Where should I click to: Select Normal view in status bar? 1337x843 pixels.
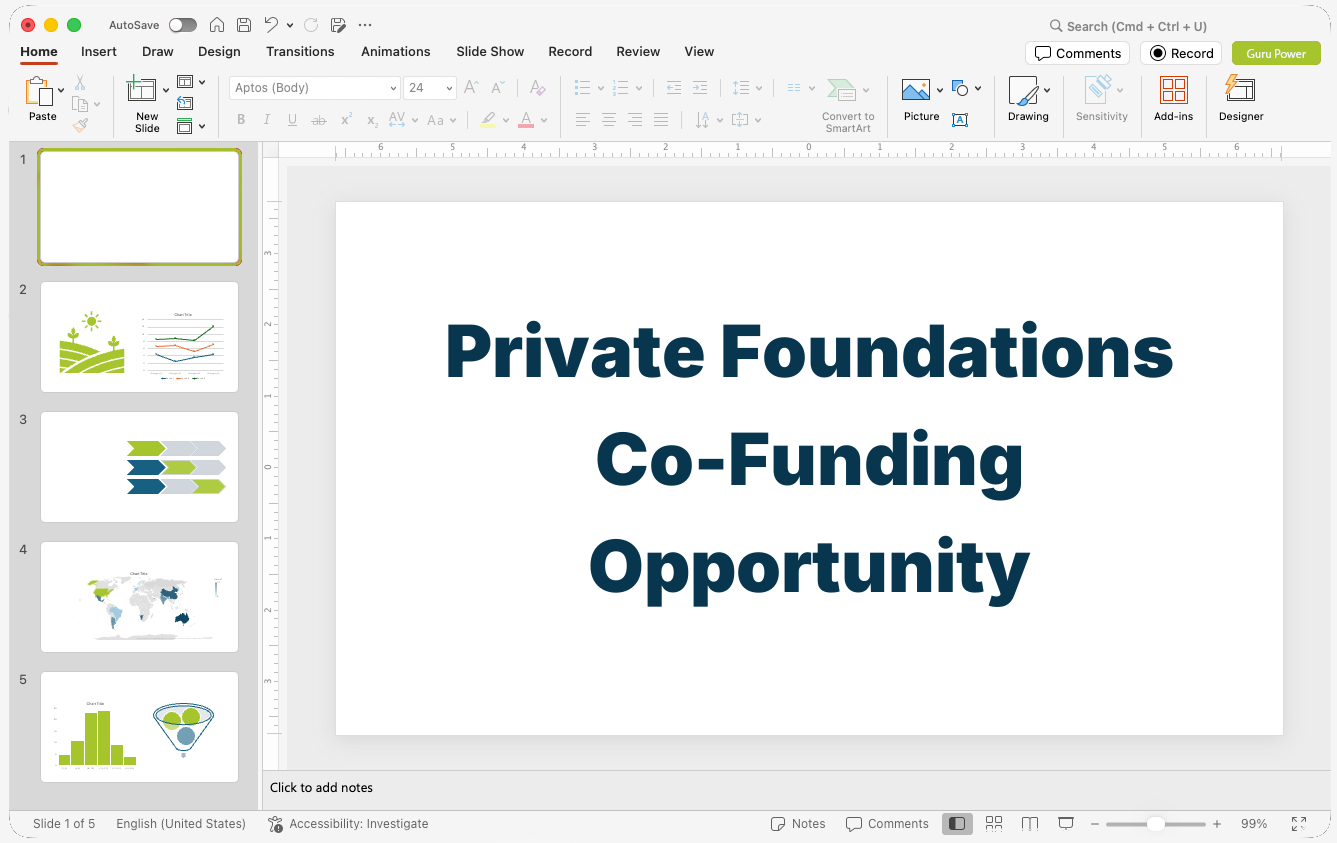pos(957,824)
